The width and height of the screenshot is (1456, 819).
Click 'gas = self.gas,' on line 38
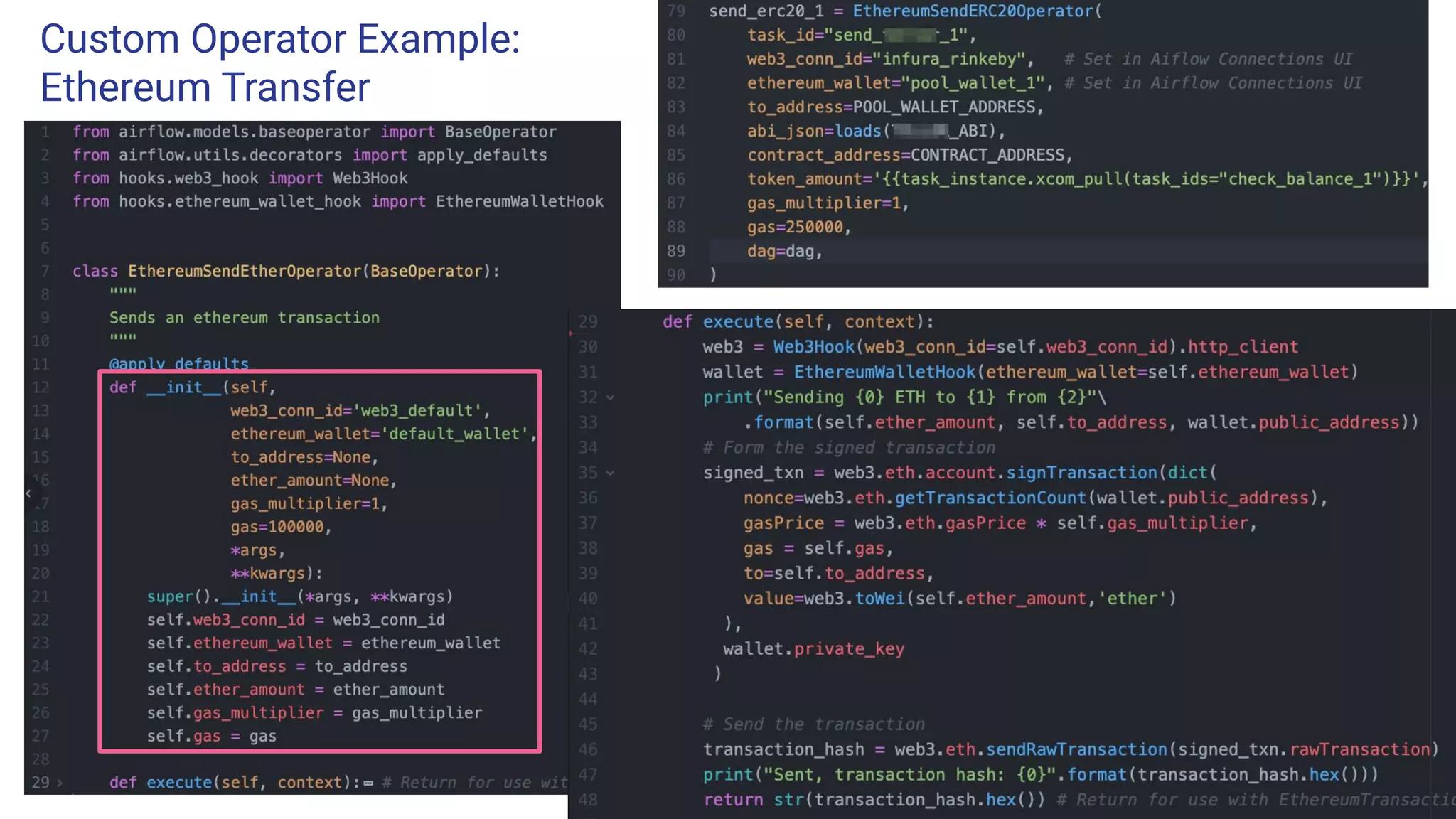click(x=818, y=548)
